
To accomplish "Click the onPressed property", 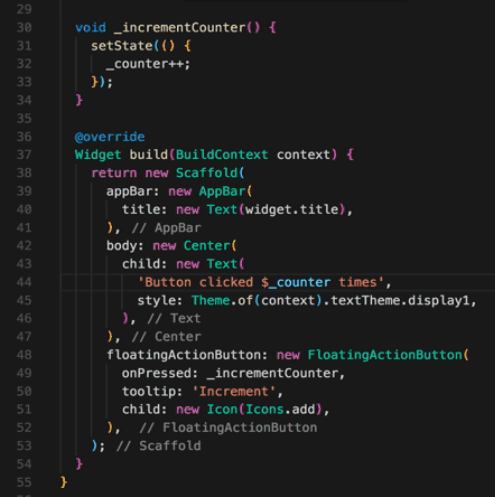I will pyautogui.click(x=157, y=373).
